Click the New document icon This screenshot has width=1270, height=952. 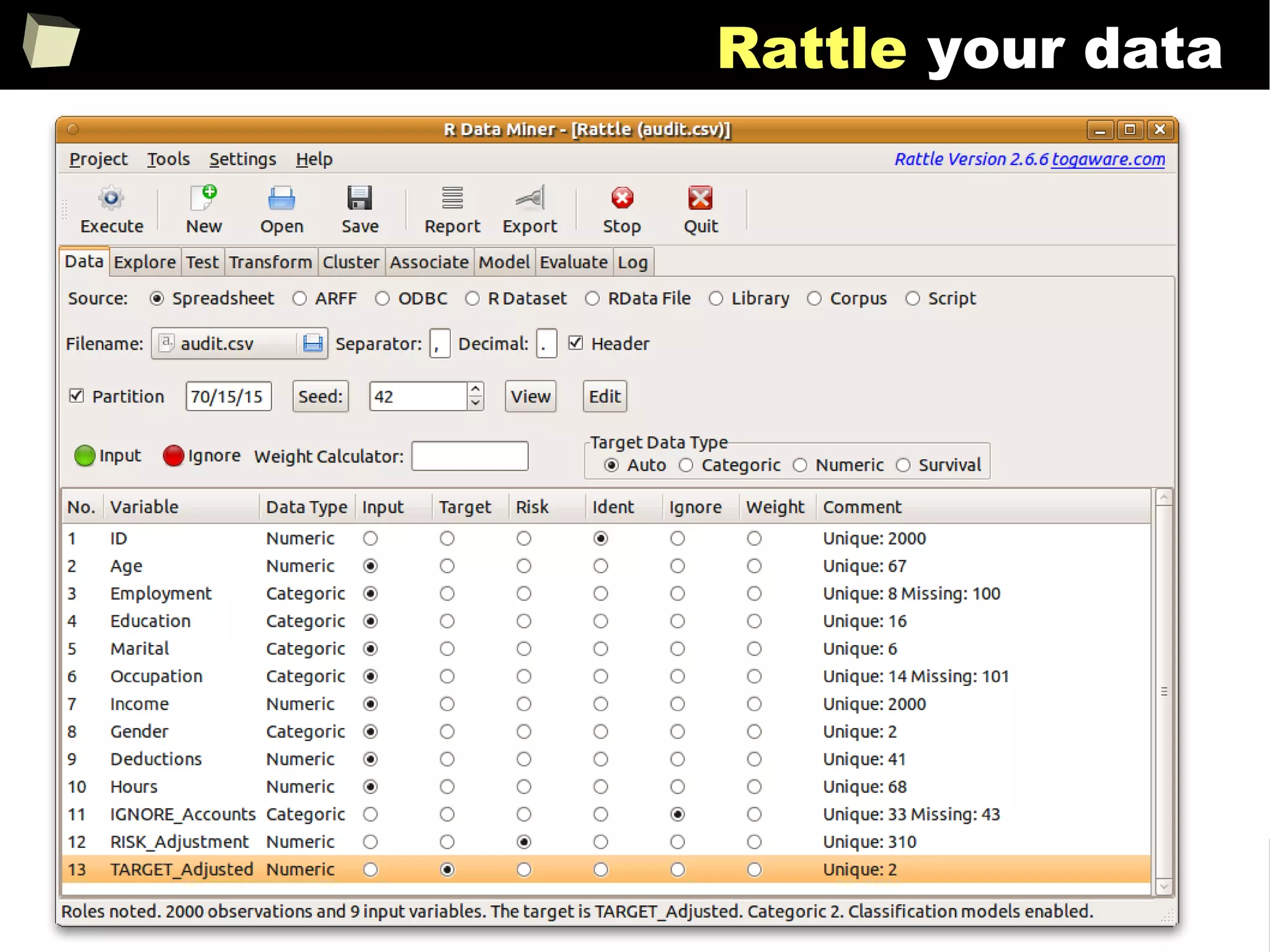point(203,198)
